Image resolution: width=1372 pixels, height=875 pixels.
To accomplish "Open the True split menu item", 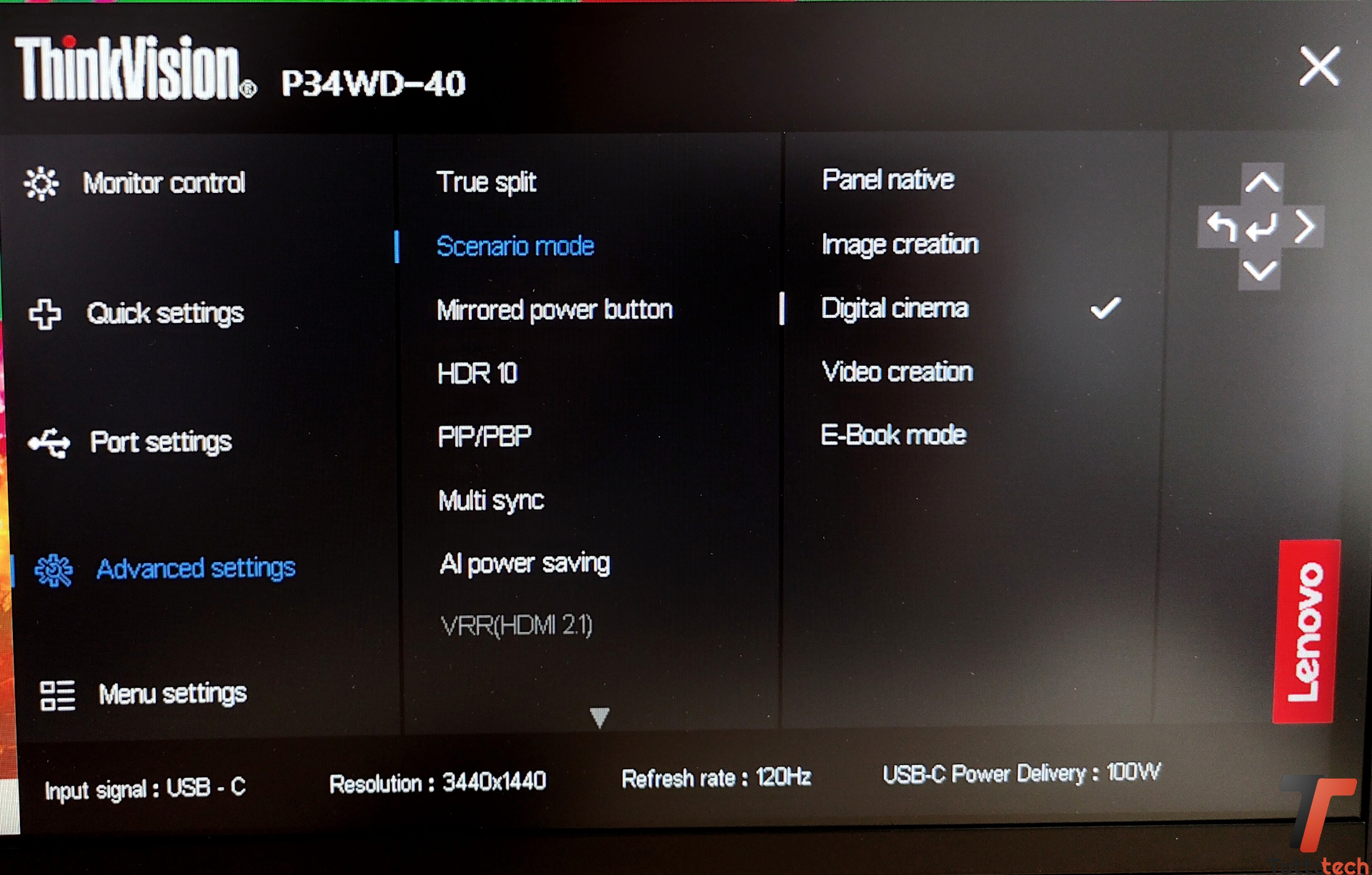I will pos(486,182).
